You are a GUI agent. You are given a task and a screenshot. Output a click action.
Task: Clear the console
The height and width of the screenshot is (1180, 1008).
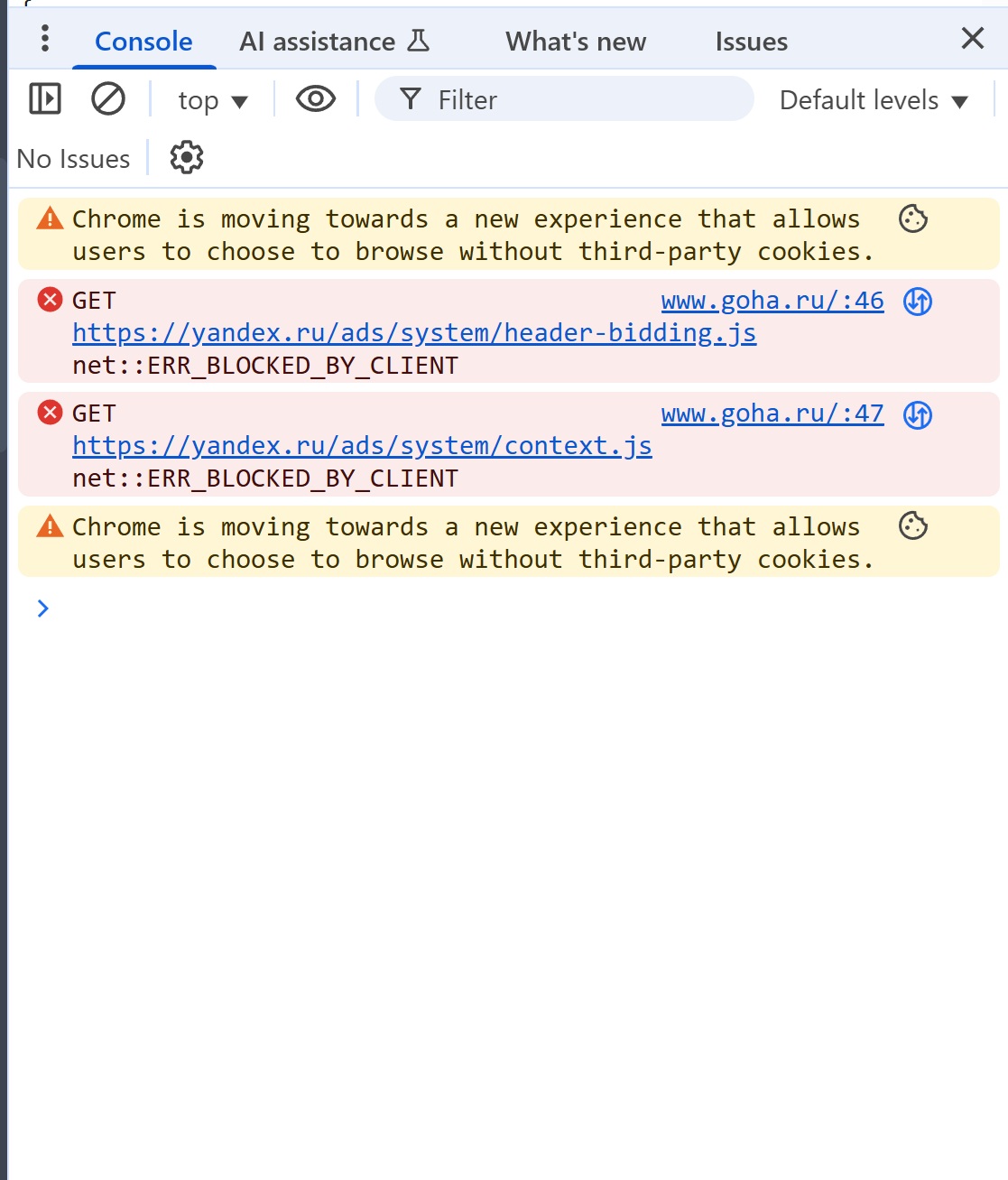[108, 99]
